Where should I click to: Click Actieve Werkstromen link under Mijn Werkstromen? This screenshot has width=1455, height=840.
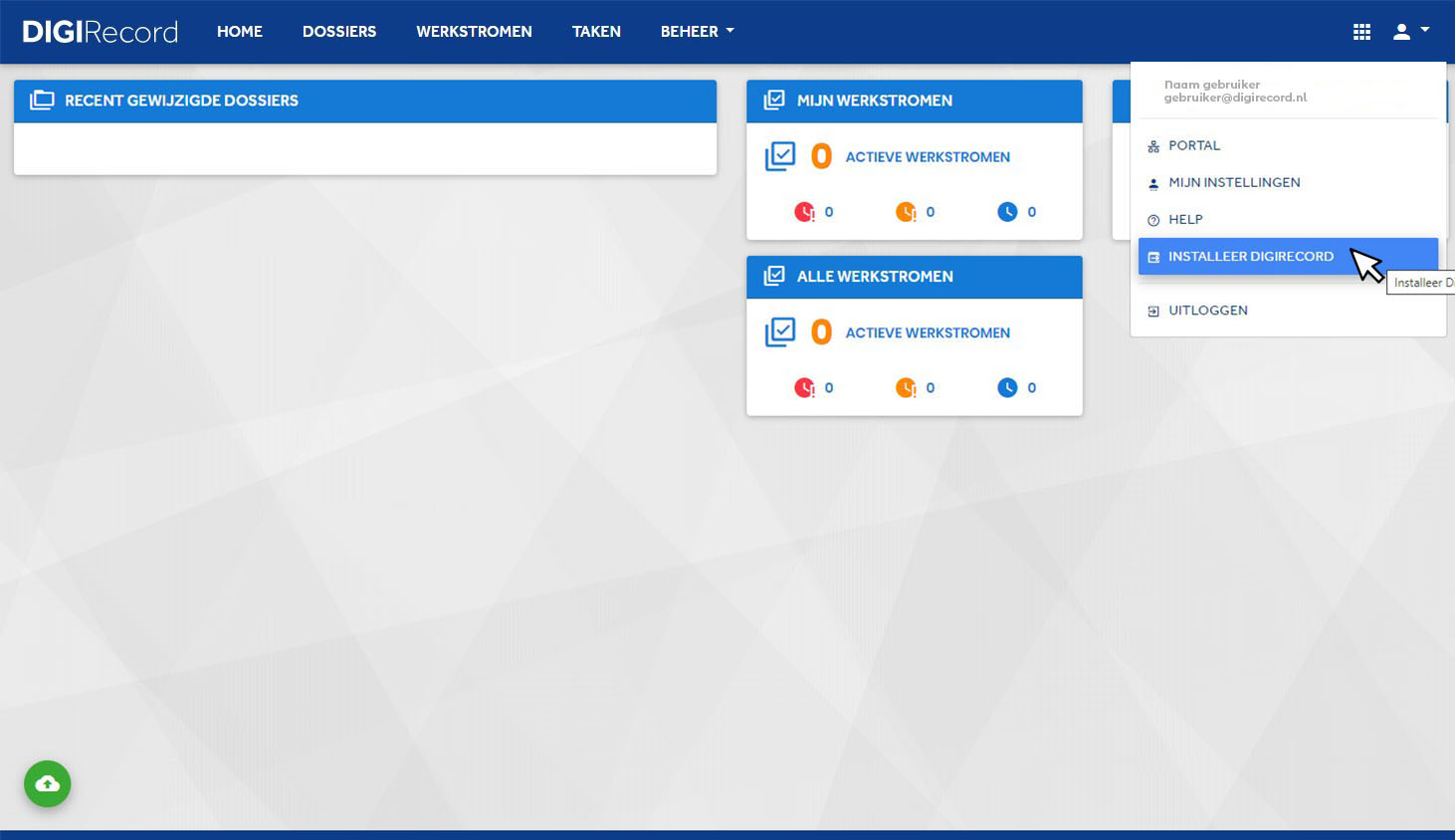tap(928, 157)
